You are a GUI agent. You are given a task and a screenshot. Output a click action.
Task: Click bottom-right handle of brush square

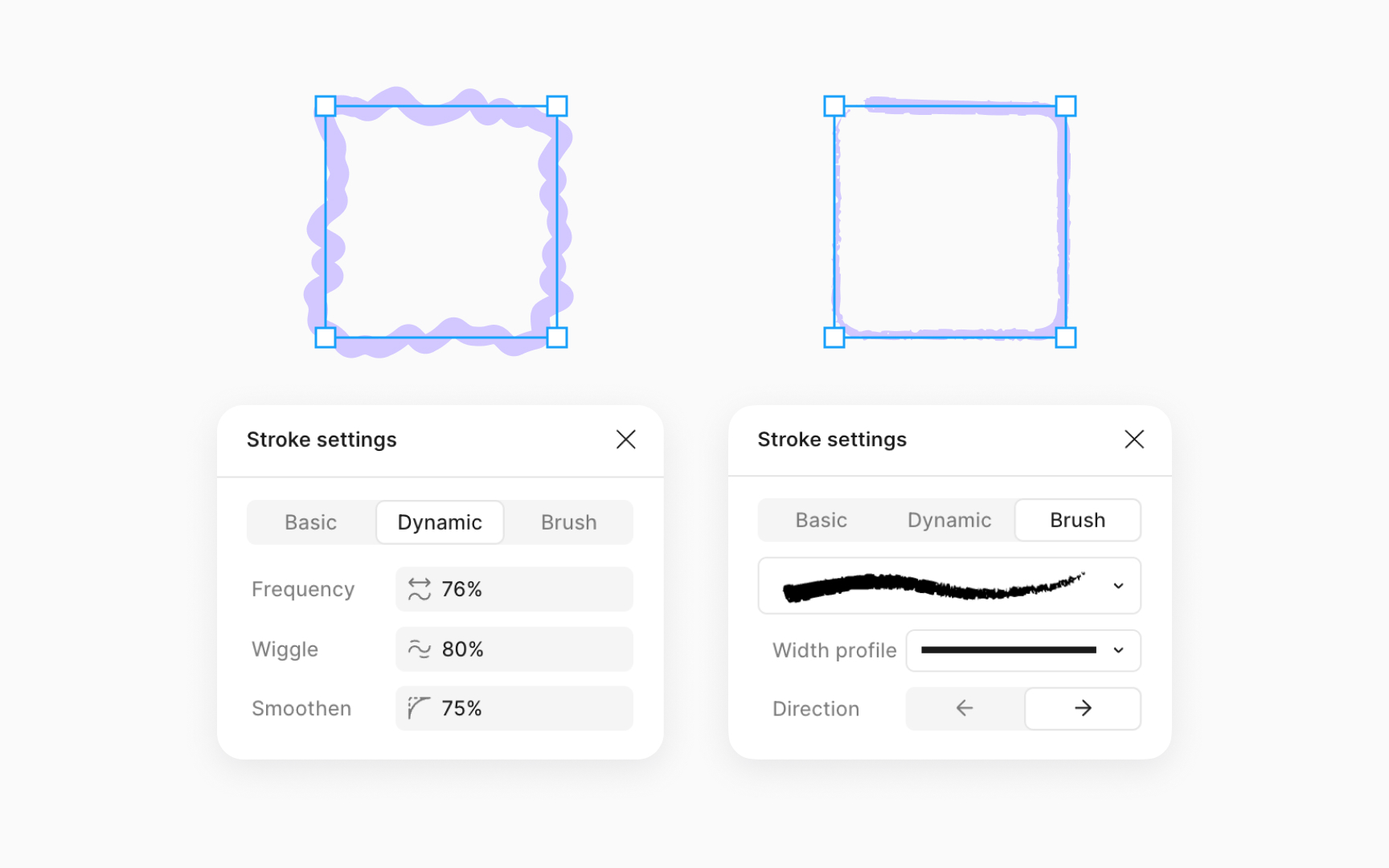(x=1066, y=338)
